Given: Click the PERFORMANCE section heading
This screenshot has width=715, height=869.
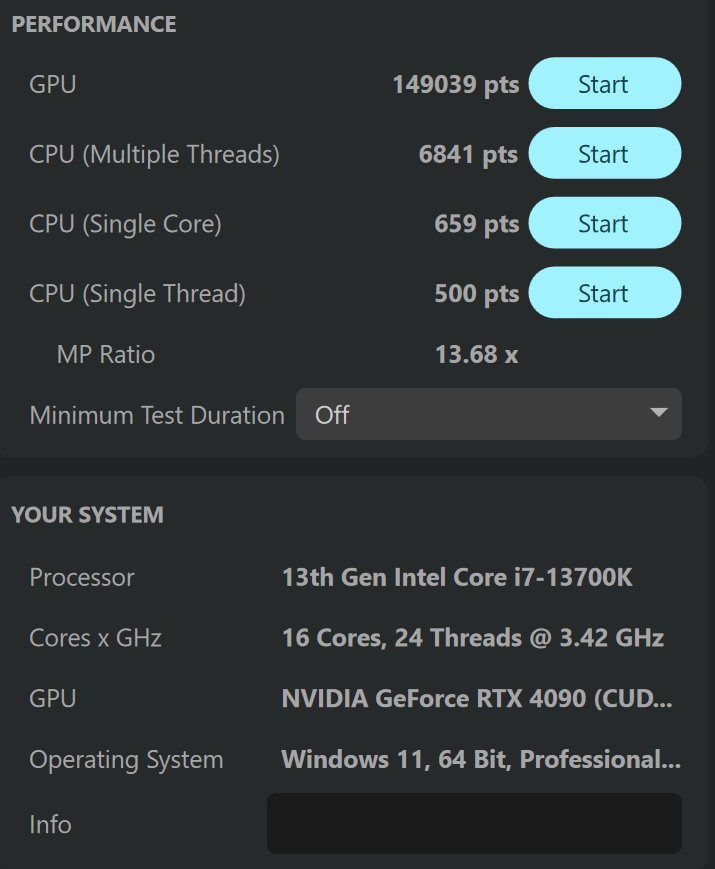Looking at the screenshot, I should click(x=94, y=24).
